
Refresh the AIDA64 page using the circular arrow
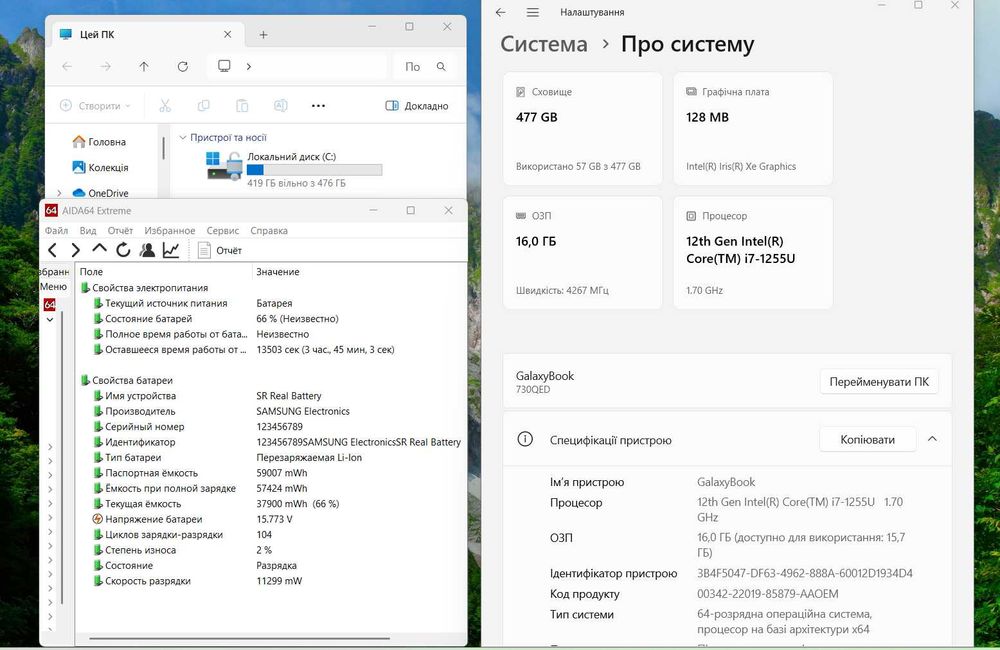click(x=123, y=250)
